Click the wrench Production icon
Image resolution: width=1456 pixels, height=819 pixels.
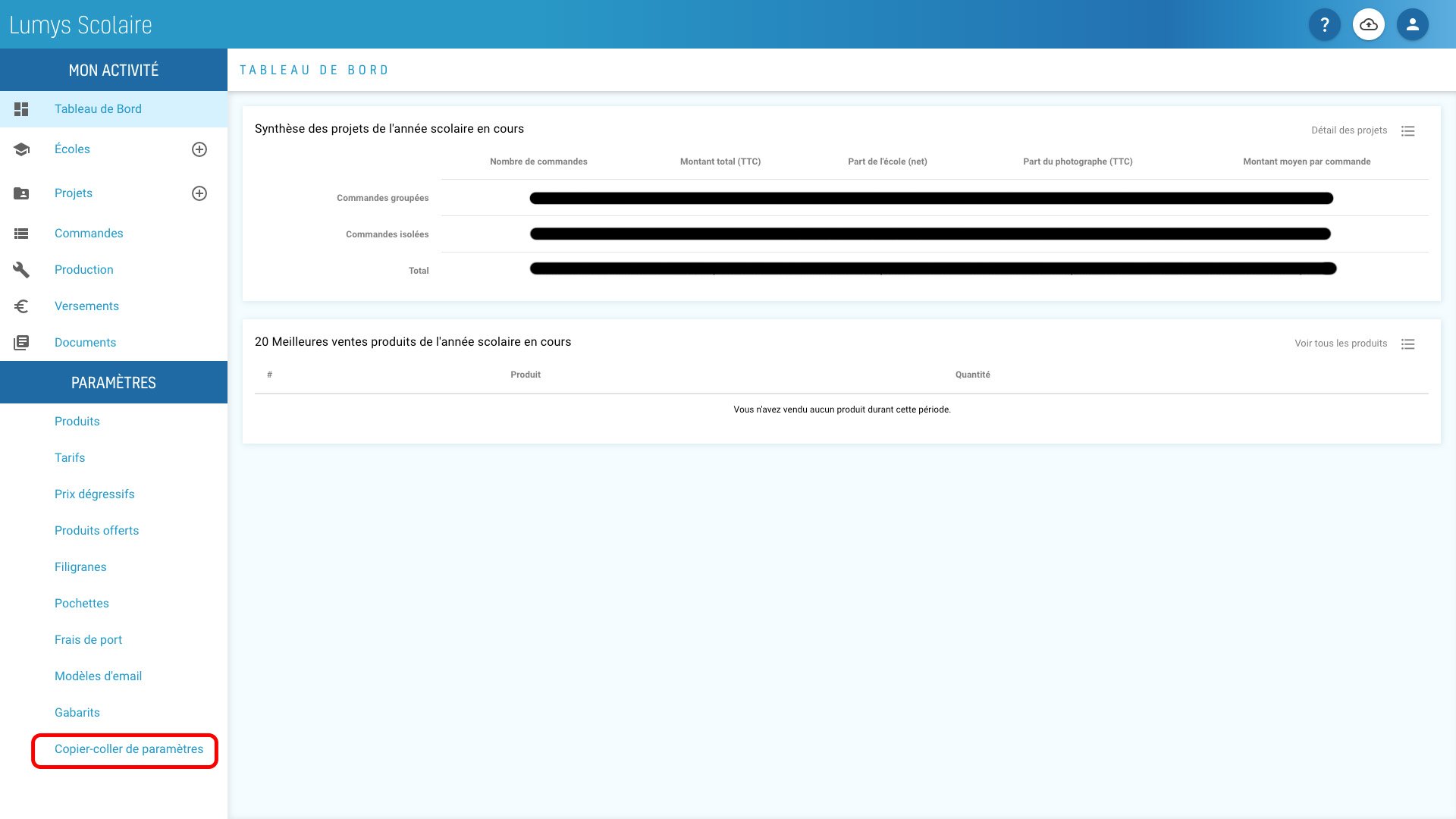click(x=21, y=269)
